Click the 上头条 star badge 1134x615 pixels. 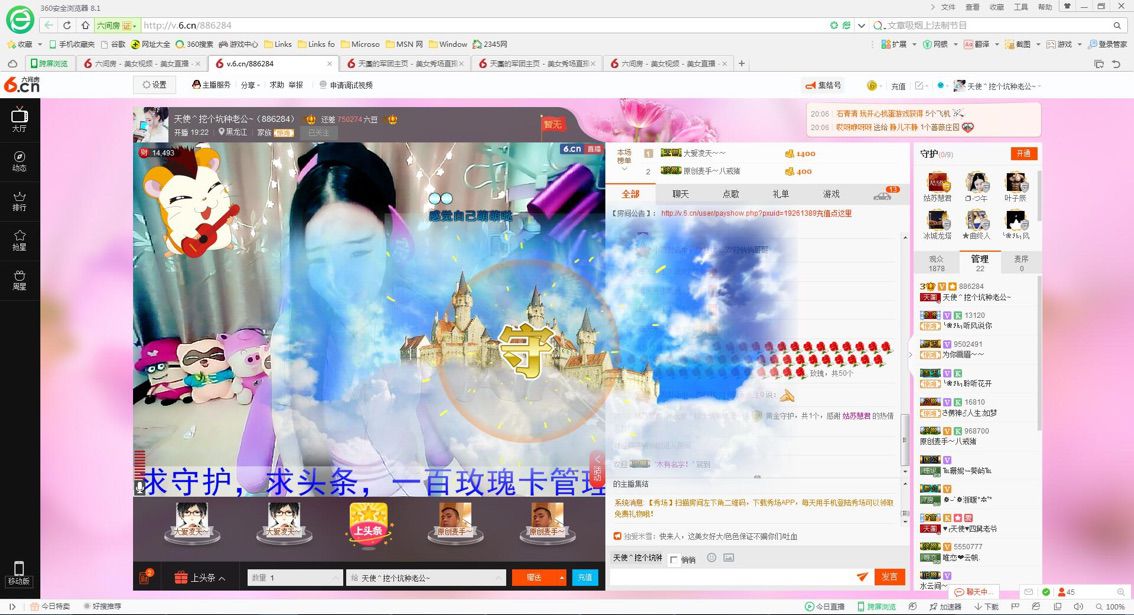coord(368,525)
